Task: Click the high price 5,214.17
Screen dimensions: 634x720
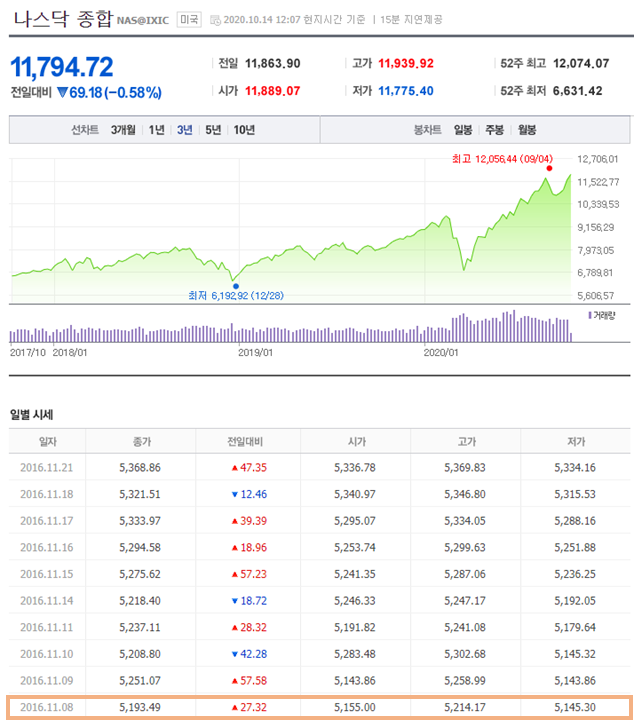Action: coord(465,707)
